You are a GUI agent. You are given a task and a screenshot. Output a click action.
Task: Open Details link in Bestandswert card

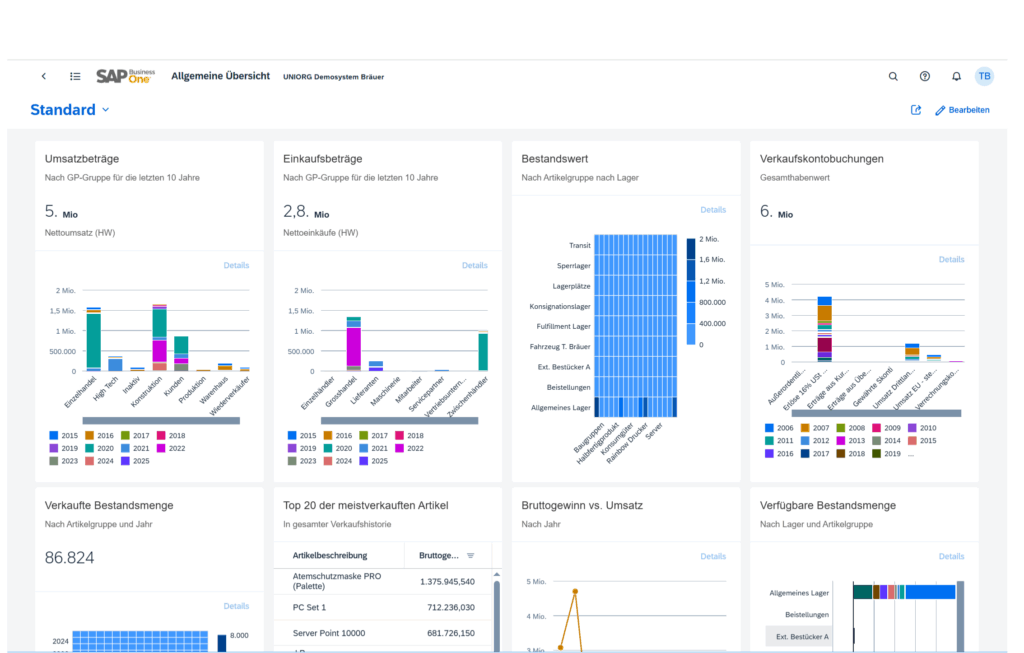(x=713, y=210)
